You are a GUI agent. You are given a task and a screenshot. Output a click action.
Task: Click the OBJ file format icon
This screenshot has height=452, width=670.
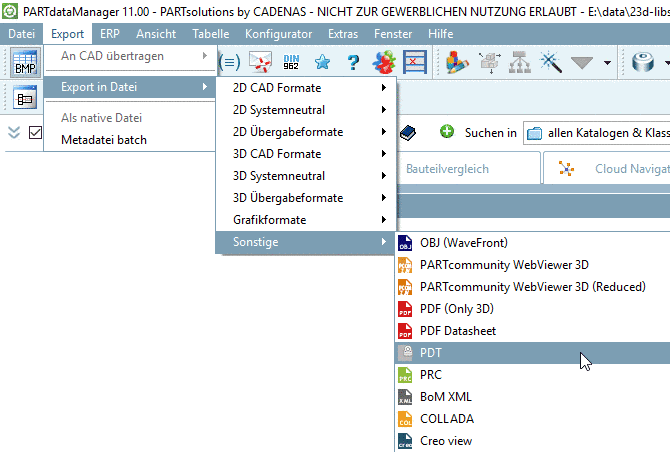pyautogui.click(x=405, y=243)
